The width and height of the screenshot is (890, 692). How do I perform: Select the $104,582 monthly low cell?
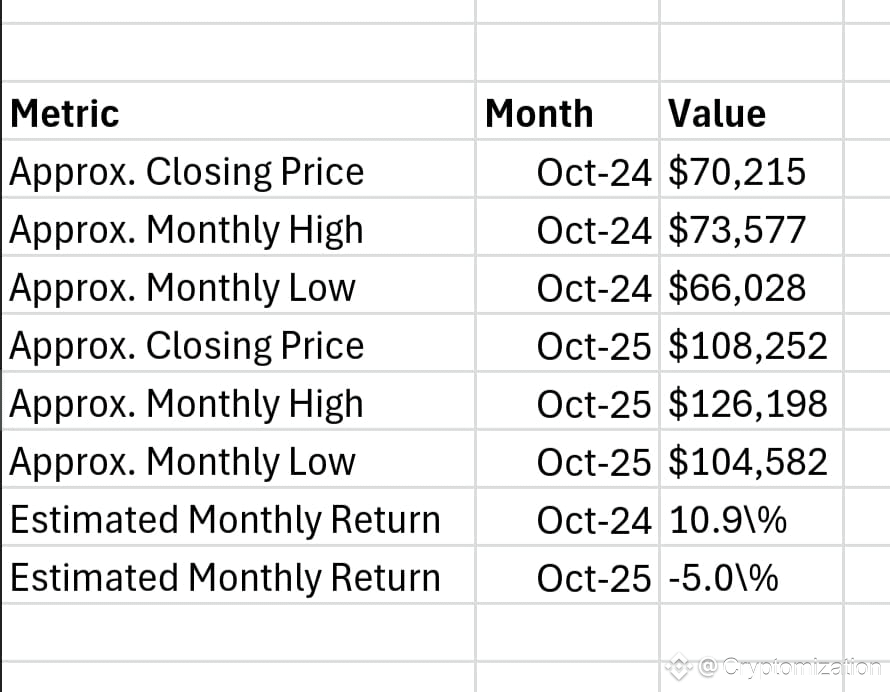tap(752, 459)
